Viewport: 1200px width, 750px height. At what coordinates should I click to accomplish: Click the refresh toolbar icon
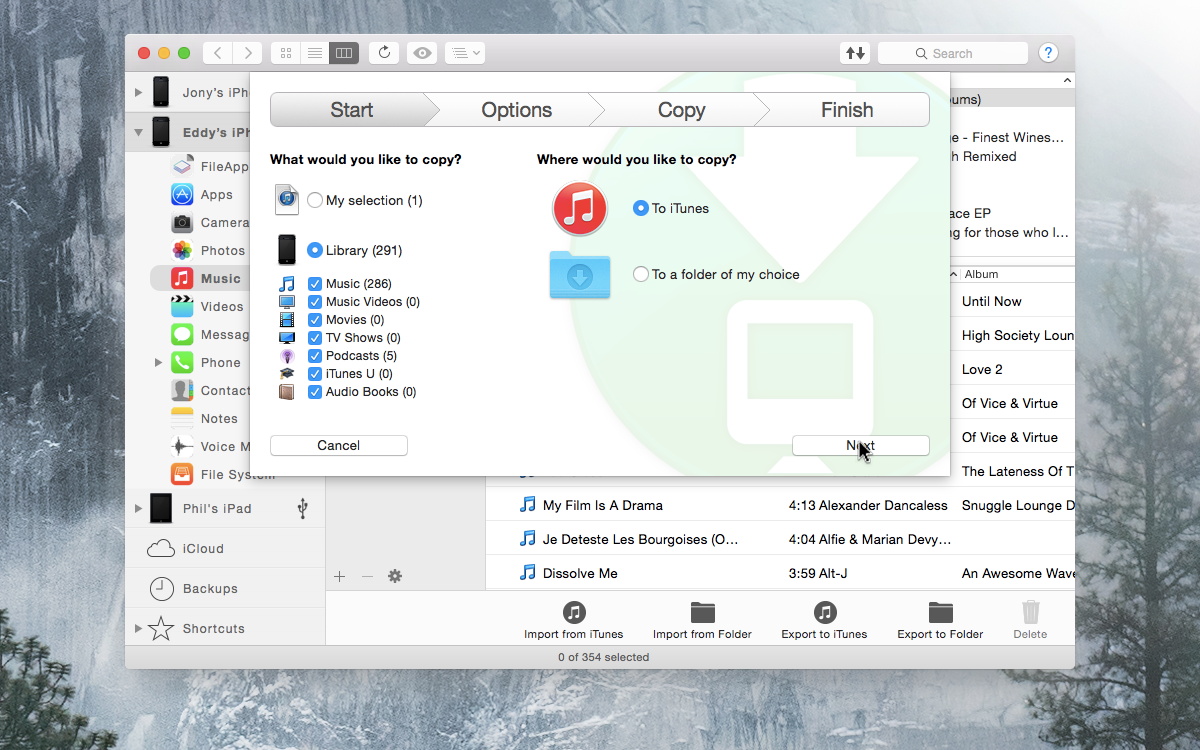tap(383, 53)
